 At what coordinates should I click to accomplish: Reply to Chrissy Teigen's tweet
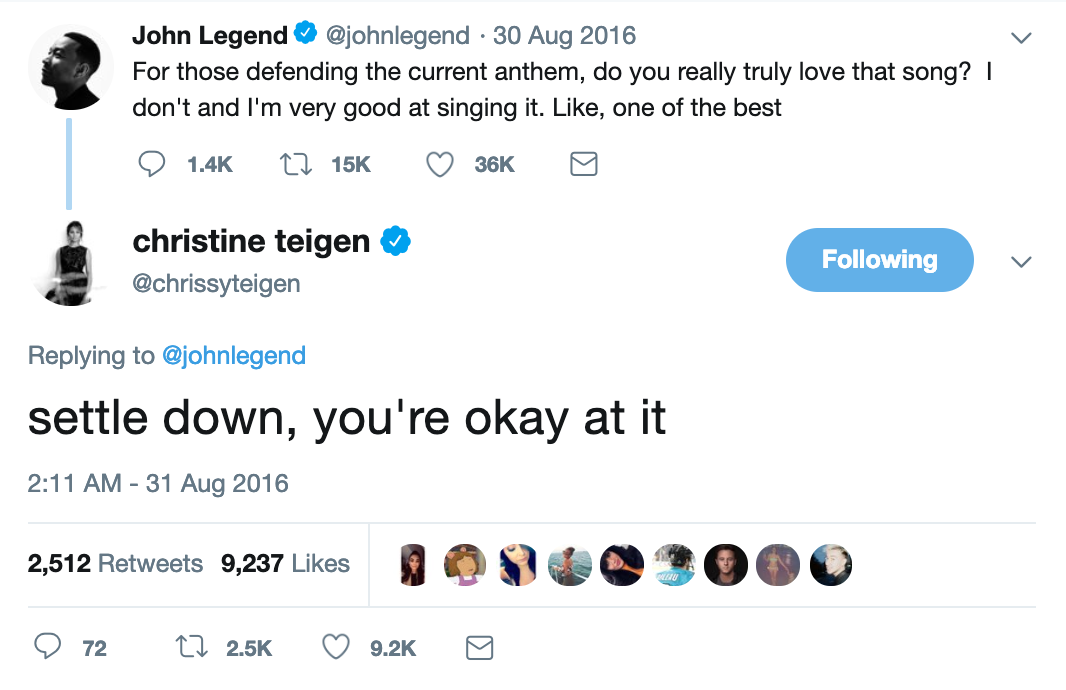[x=48, y=648]
